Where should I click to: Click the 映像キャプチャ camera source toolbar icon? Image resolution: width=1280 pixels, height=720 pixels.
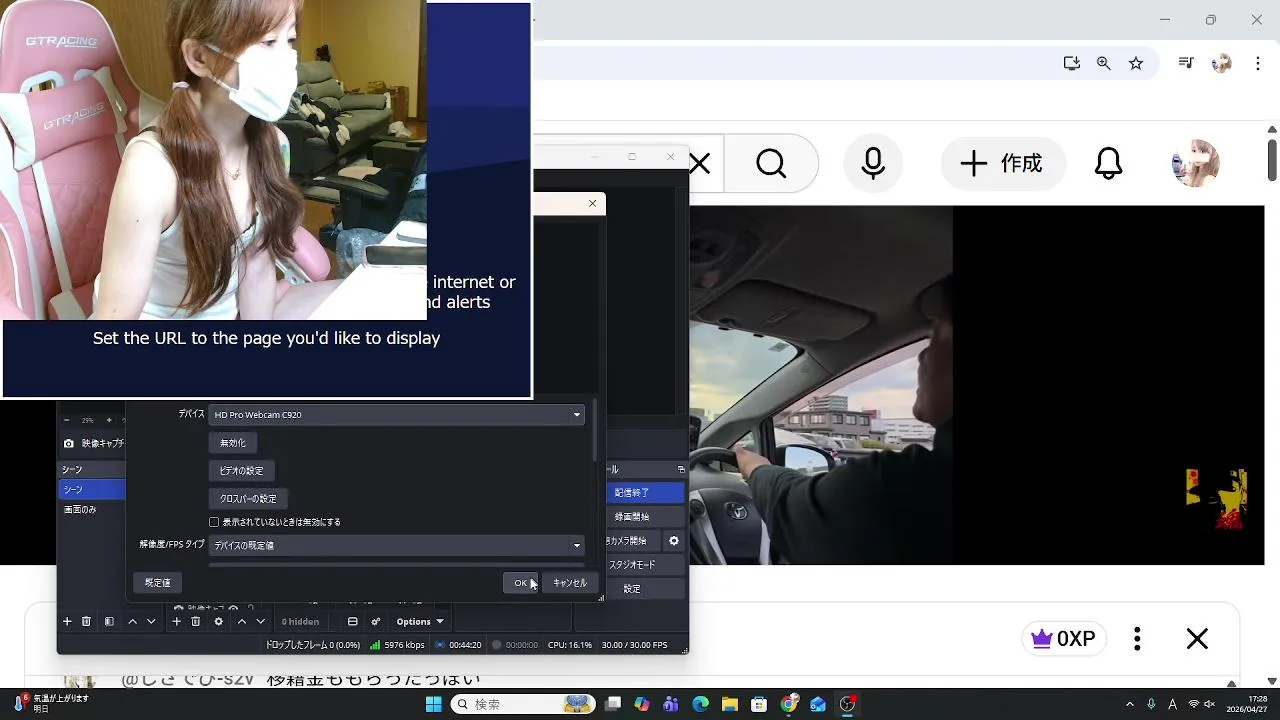[x=68, y=443]
